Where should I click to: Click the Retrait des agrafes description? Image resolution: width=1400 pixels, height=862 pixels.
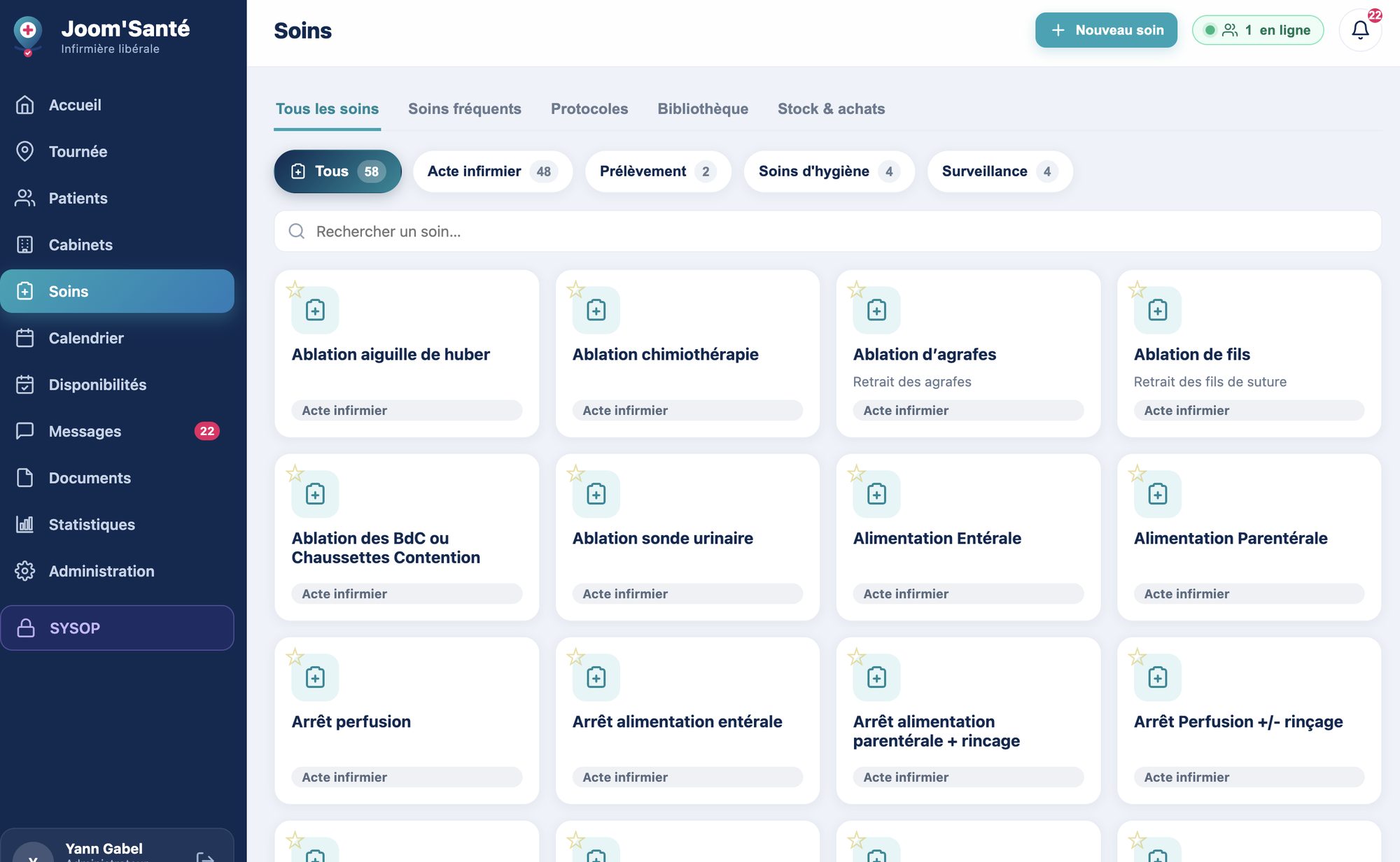[912, 382]
